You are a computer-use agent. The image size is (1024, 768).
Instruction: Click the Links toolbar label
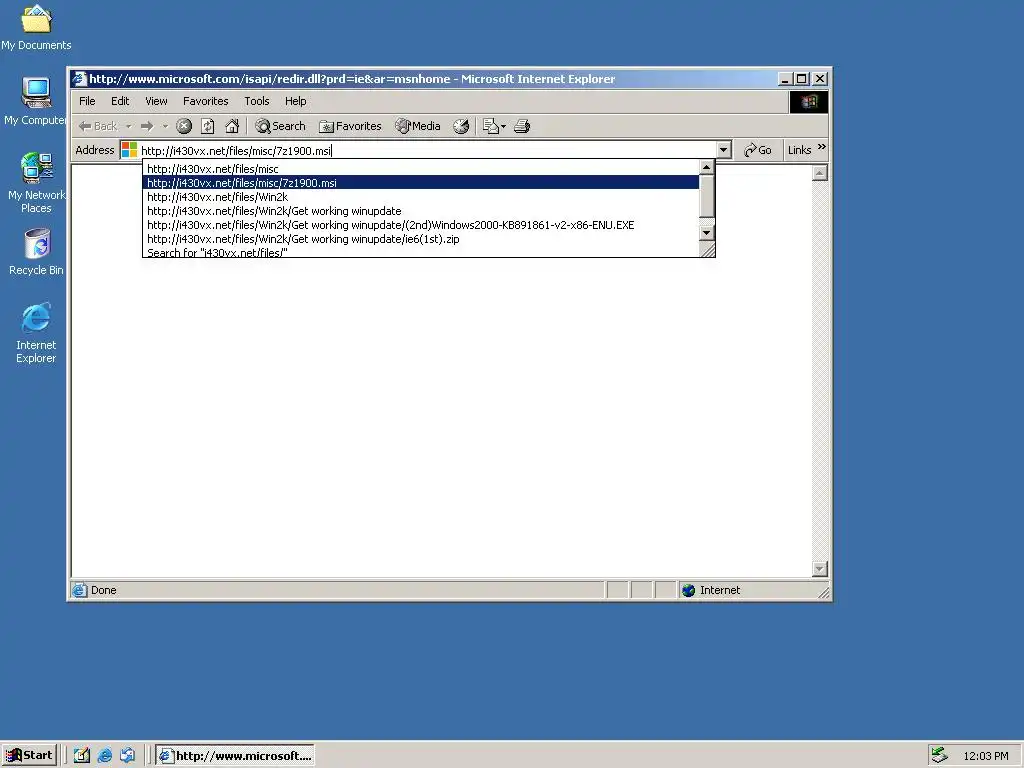click(x=799, y=150)
